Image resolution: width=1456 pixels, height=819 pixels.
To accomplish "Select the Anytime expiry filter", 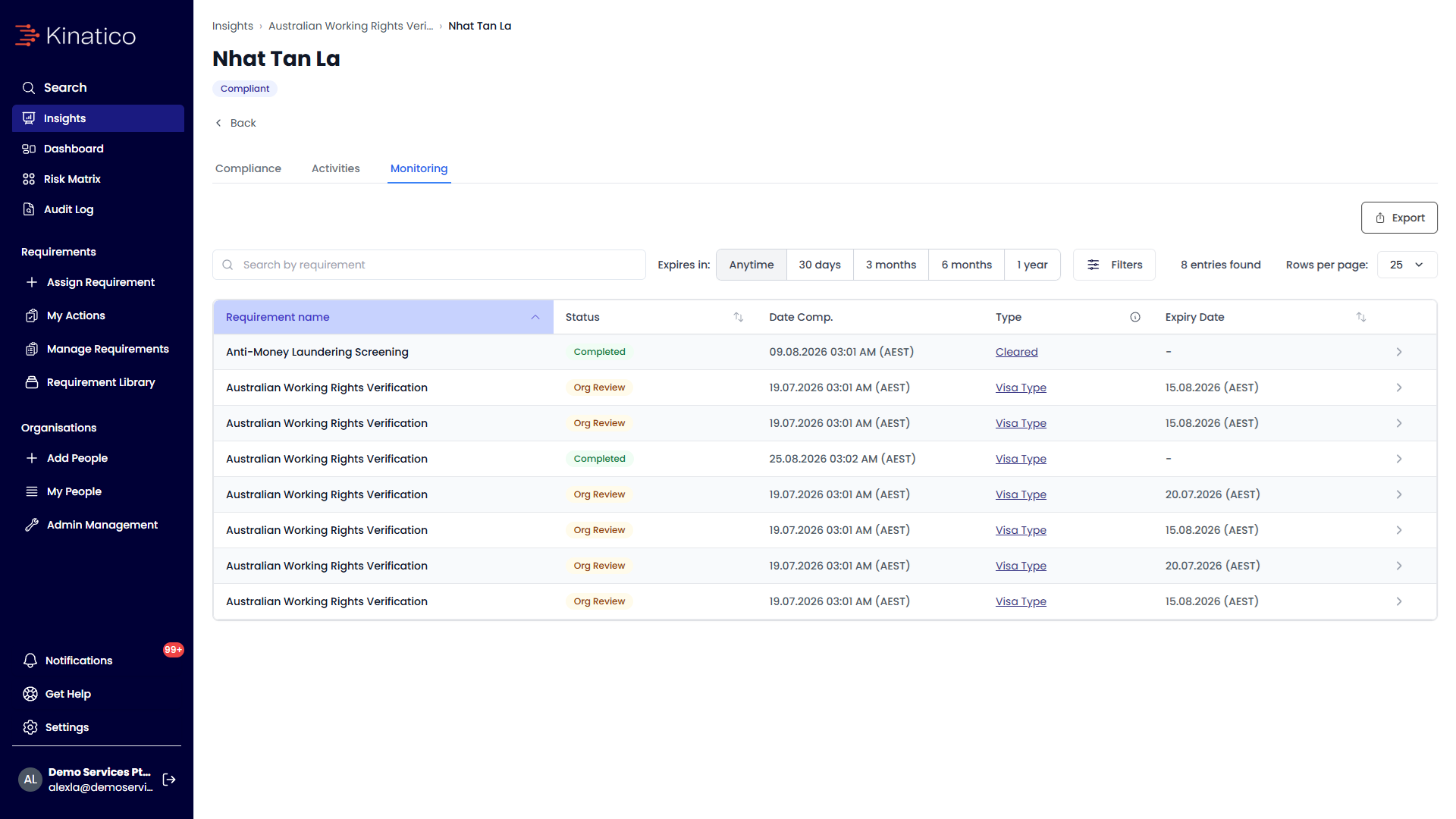I will pyautogui.click(x=752, y=265).
